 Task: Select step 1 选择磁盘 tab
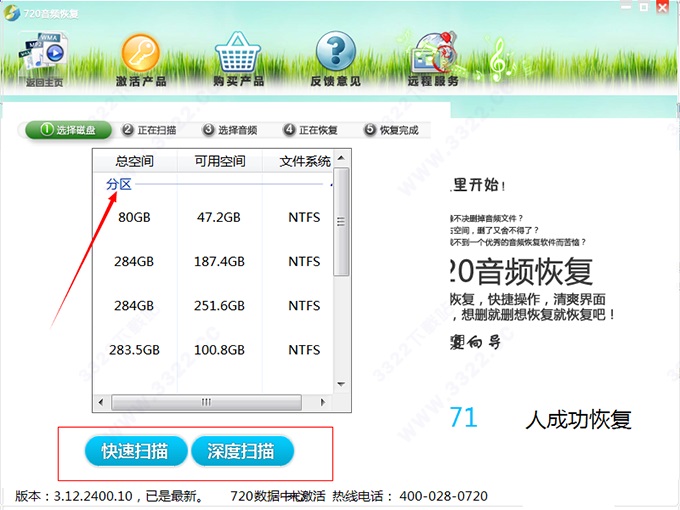(67, 130)
